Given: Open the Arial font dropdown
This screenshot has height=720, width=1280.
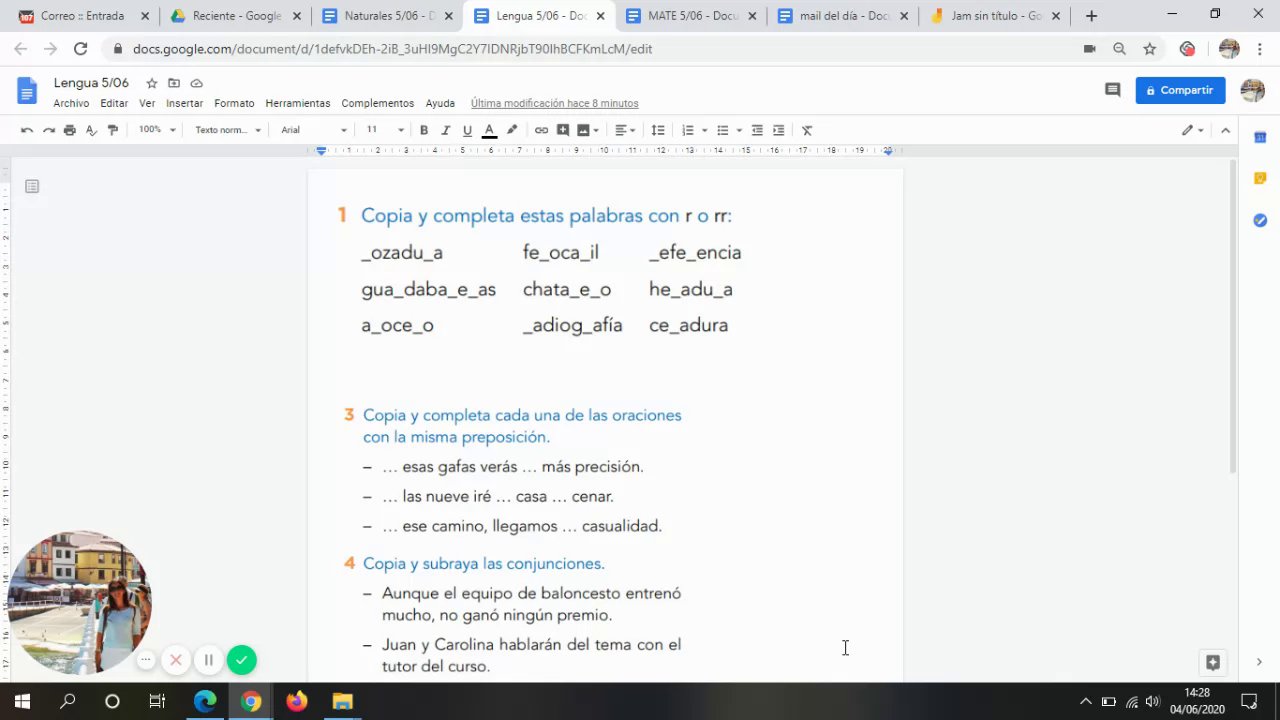Looking at the screenshot, I should click(314, 130).
